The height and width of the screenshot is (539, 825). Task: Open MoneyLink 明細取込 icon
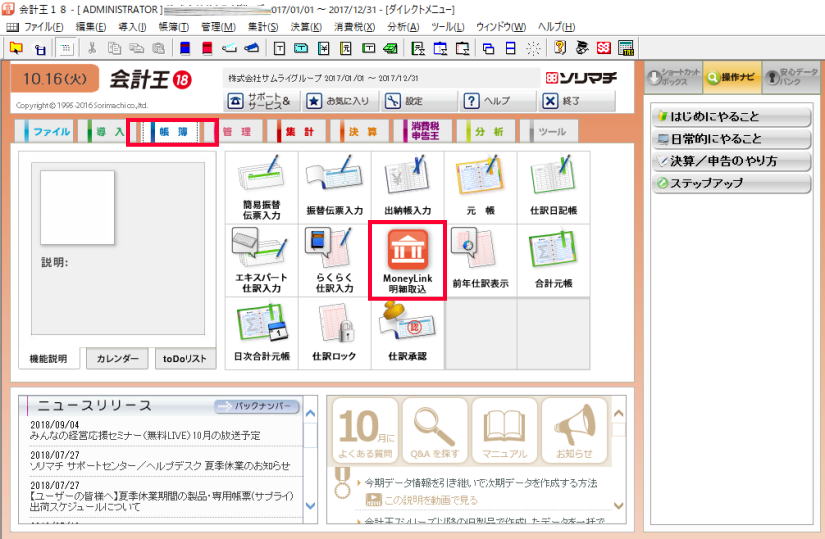pos(407,259)
